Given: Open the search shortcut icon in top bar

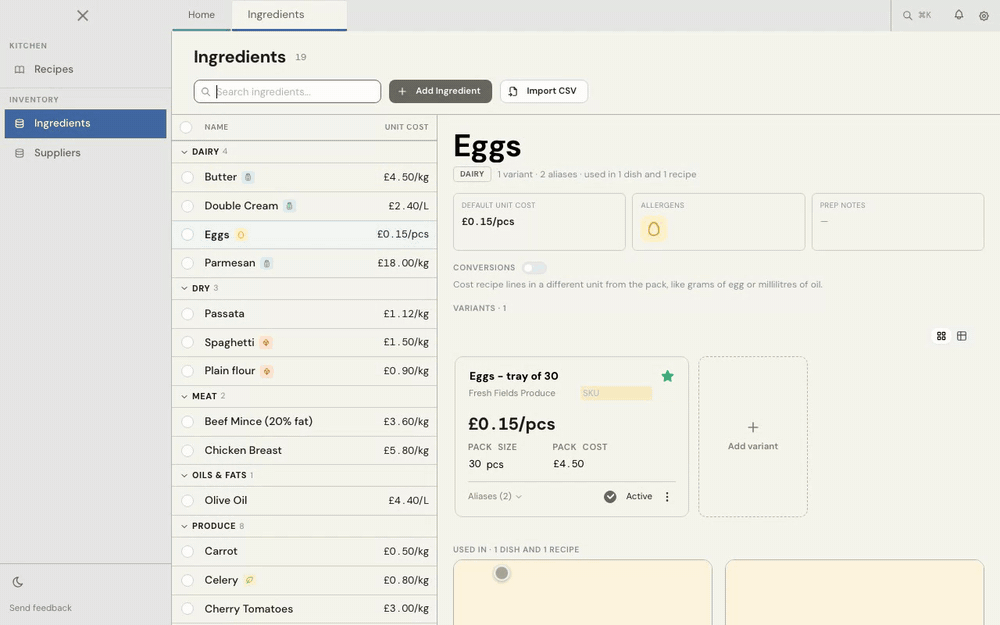Looking at the screenshot, I should [x=907, y=15].
